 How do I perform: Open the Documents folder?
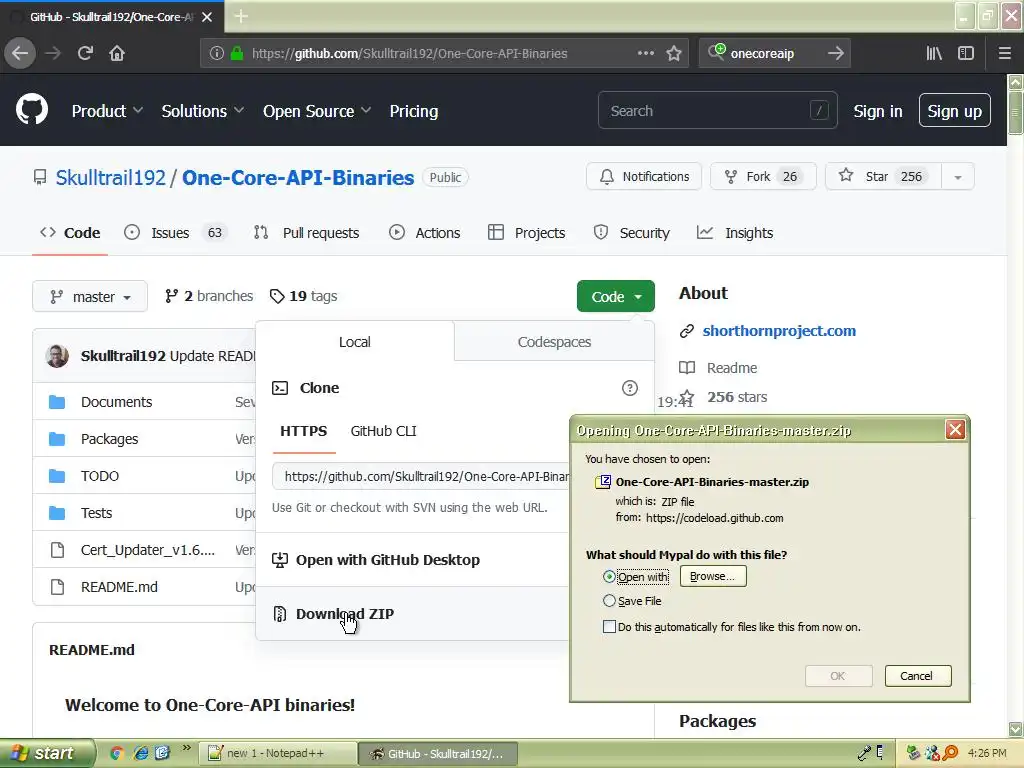[116, 402]
